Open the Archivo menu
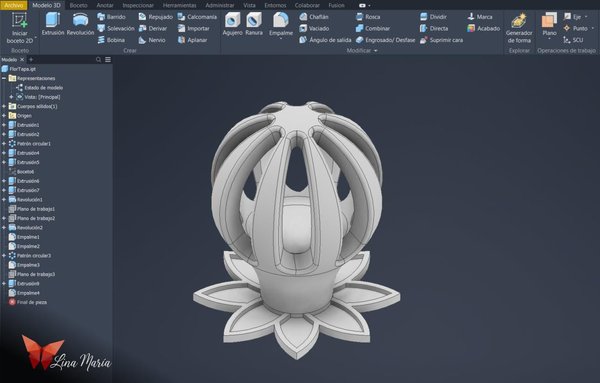Viewport: 600px width, 383px height. [x=13, y=5]
